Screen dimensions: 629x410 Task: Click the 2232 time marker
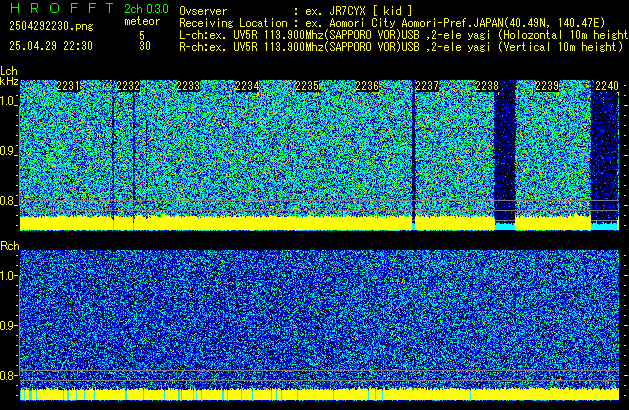pyautogui.click(x=128, y=86)
